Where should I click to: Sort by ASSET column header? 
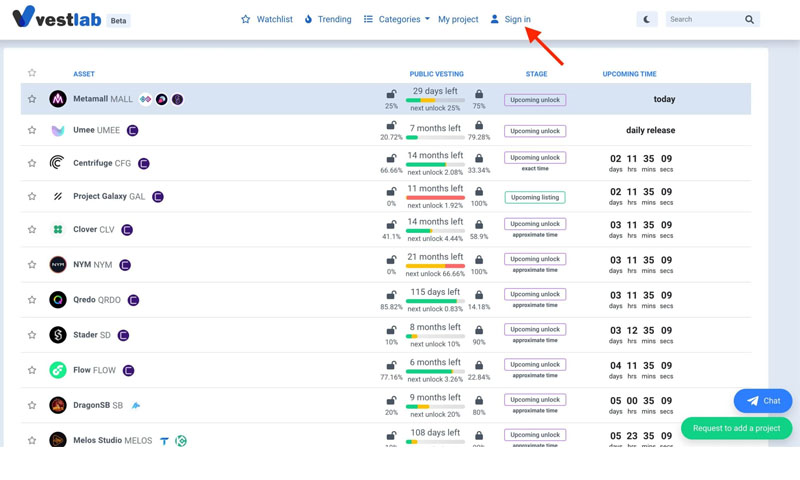pos(84,74)
